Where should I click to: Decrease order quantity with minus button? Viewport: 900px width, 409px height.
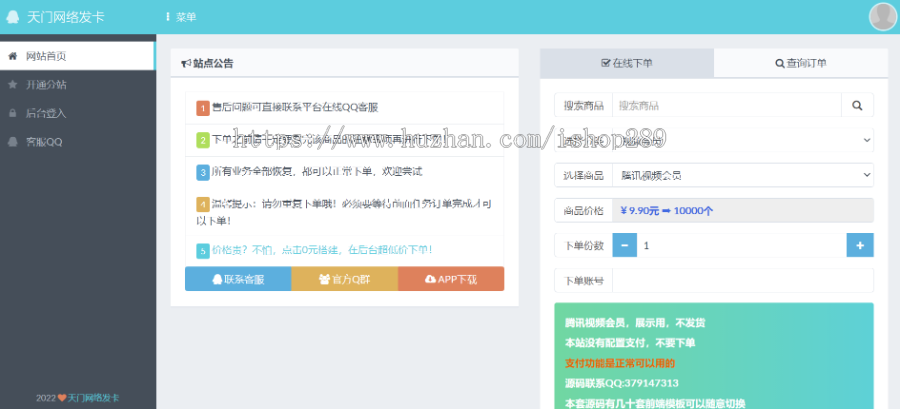pyautogui.click(x=623, y=245)
